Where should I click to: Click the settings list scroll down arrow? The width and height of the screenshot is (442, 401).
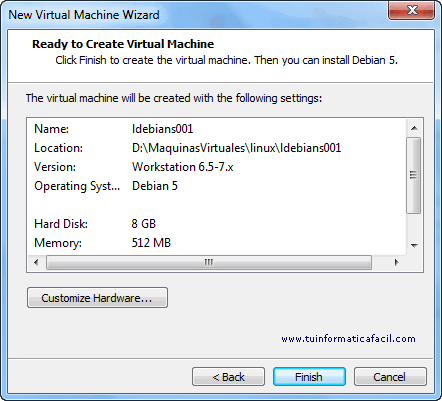414,246
